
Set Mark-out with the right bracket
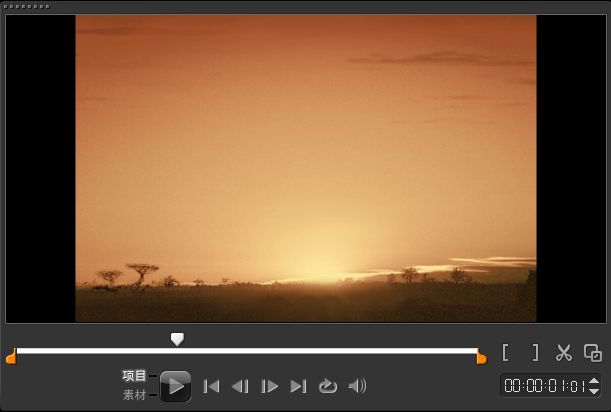pyautogui.click(x=535, y=353)
